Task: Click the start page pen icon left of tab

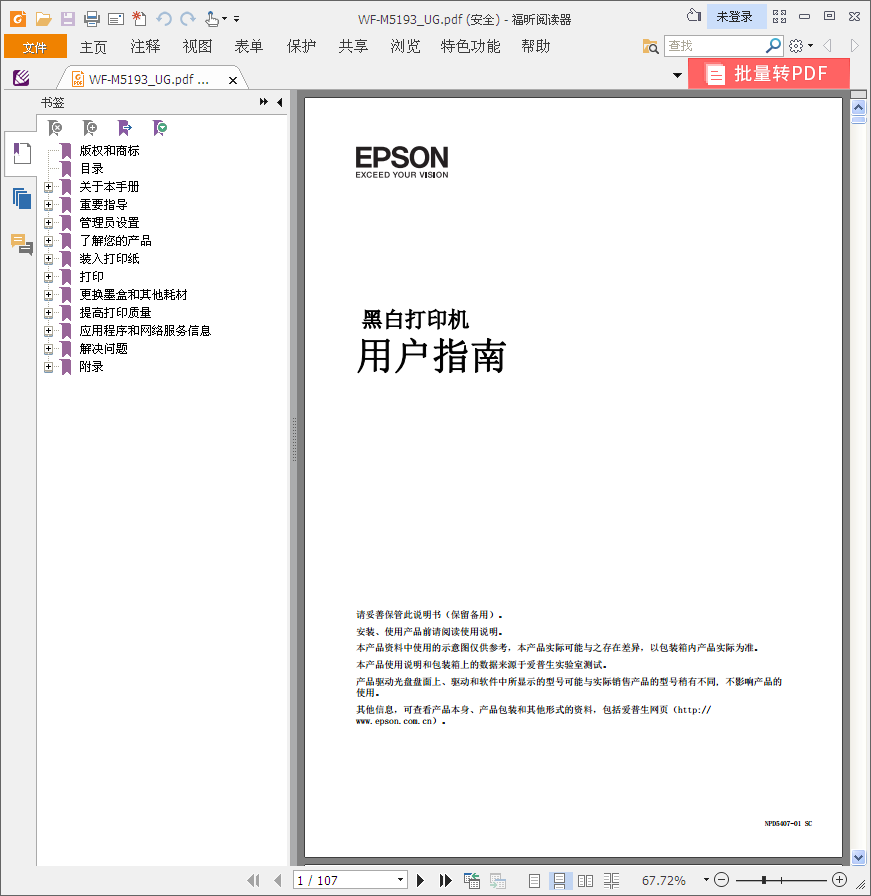Action: tap(21, 78)
